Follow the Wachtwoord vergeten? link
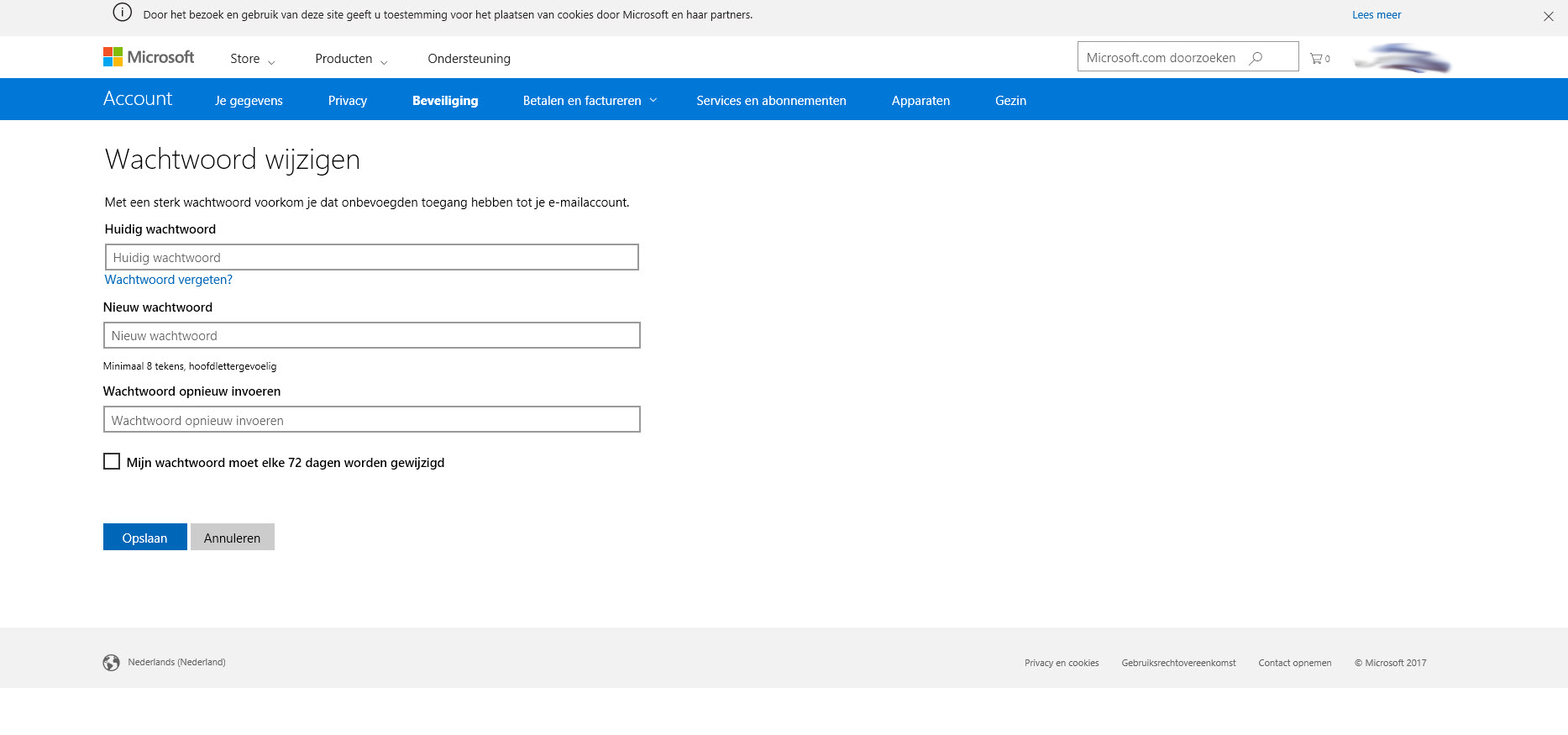The width and height of the screenshot is (1568, 735). pos(168,280)
